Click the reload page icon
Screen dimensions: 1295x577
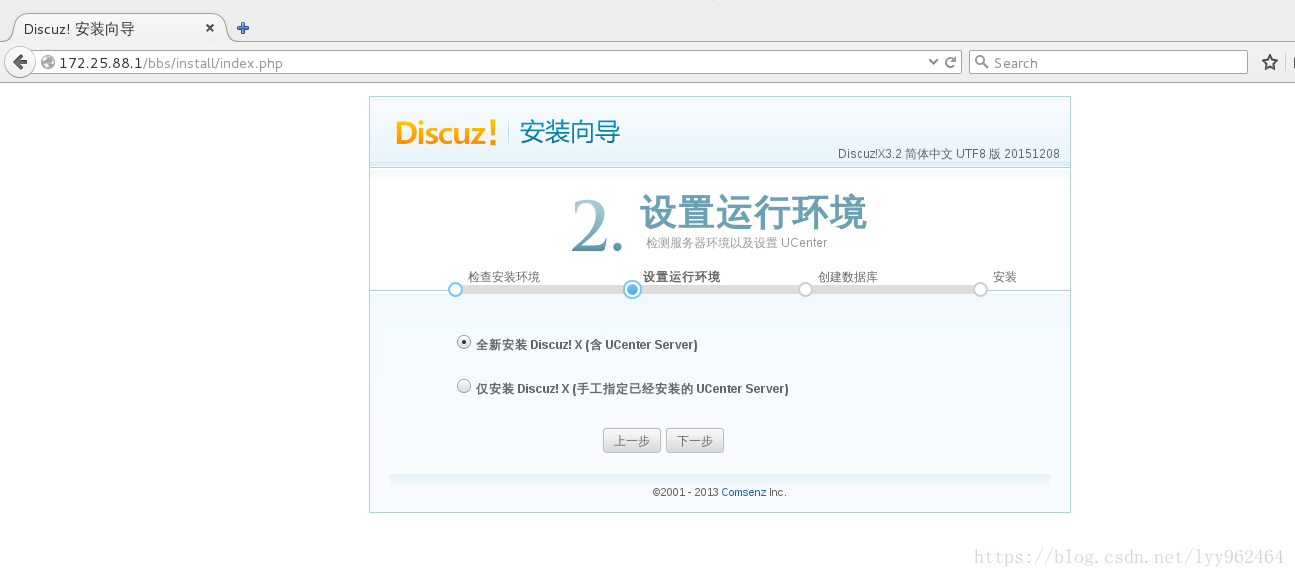(x=951, y=62)
